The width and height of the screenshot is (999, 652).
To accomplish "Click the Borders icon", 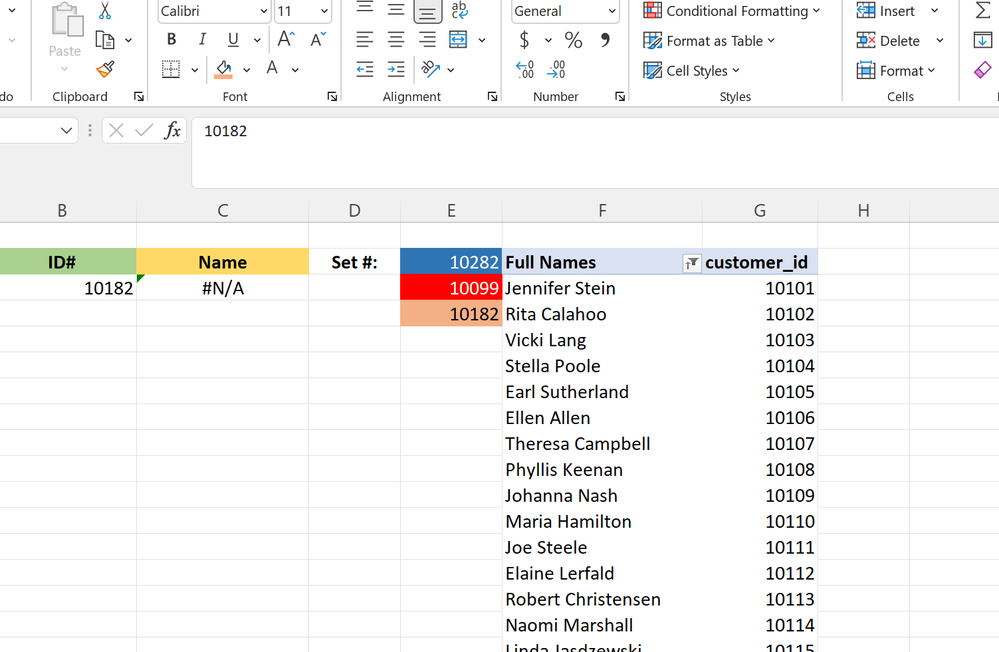I will (171, 69).
